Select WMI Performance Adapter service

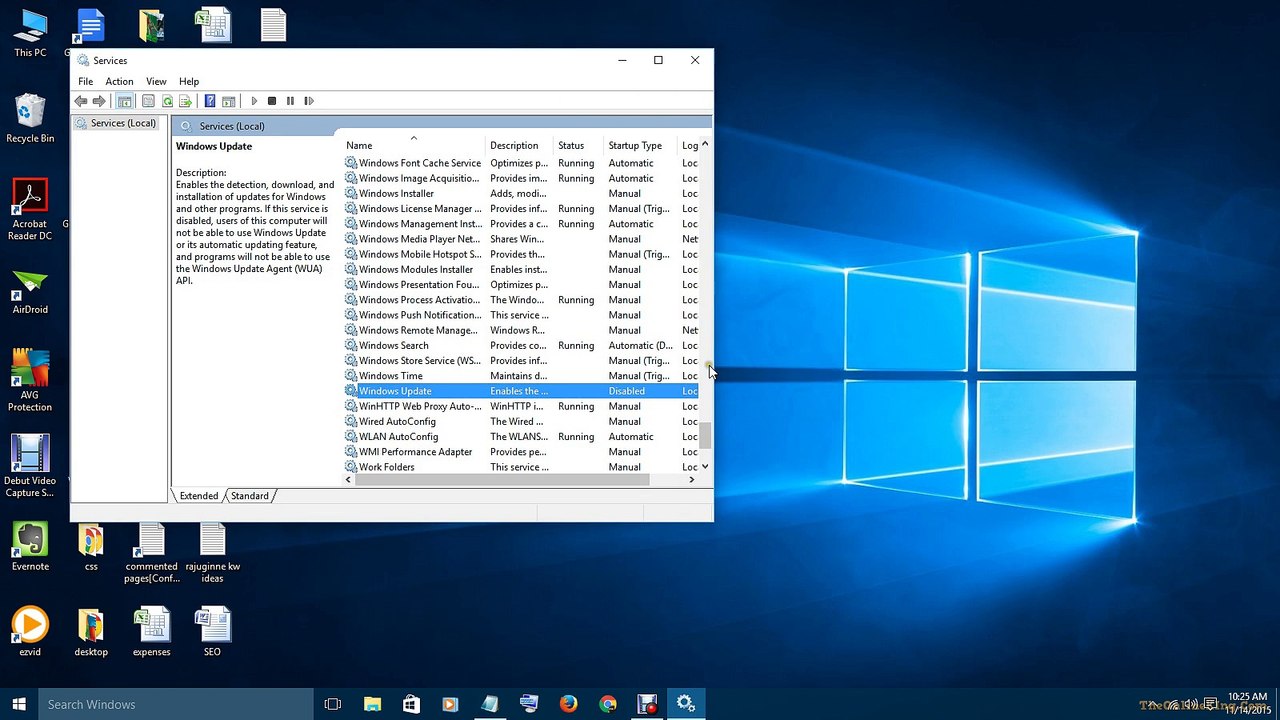(x=522, y=452)
